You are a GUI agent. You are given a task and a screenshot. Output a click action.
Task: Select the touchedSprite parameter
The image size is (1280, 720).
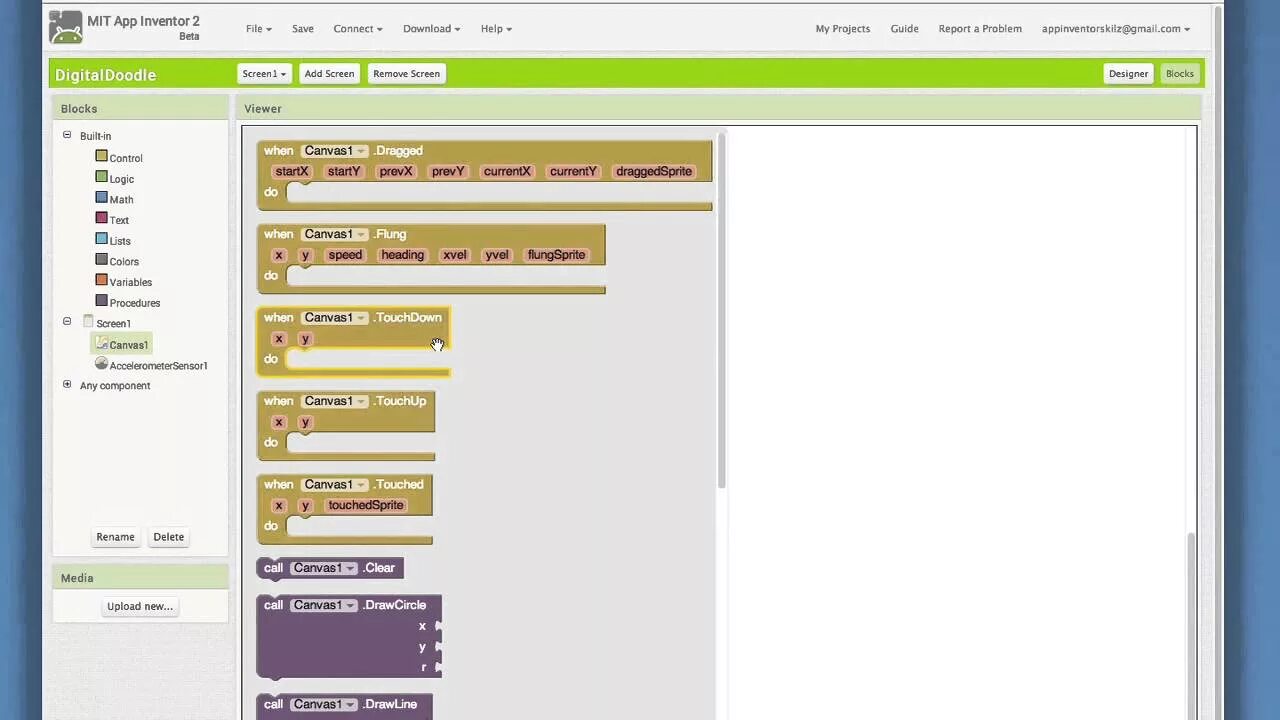pos(366,505)
